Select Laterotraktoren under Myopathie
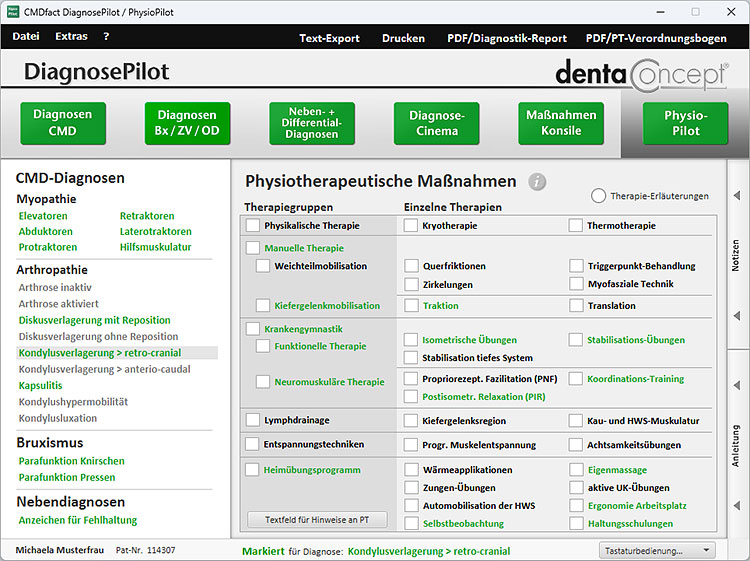The width and height of the screenshot is (750, 561). 155,231
